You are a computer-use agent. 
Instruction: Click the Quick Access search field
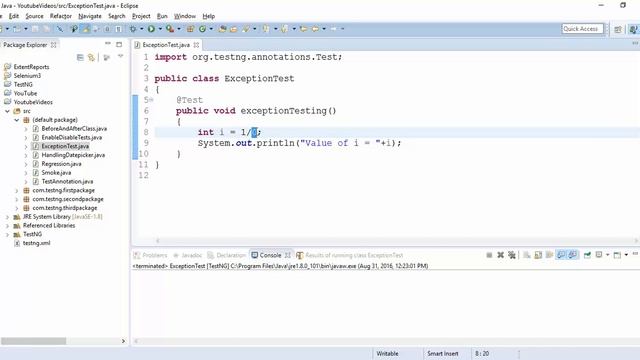click(x=582, y=29)
